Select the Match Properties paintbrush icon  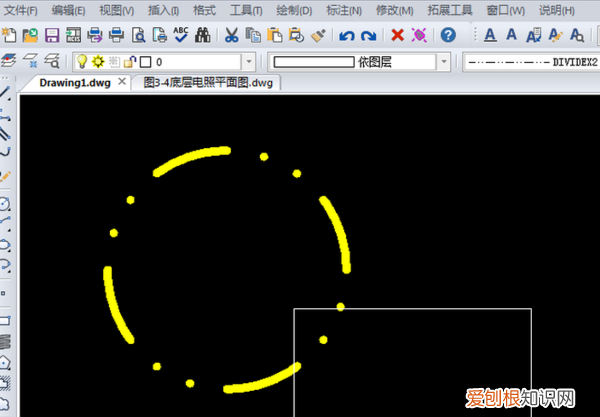tap(318, 35)
